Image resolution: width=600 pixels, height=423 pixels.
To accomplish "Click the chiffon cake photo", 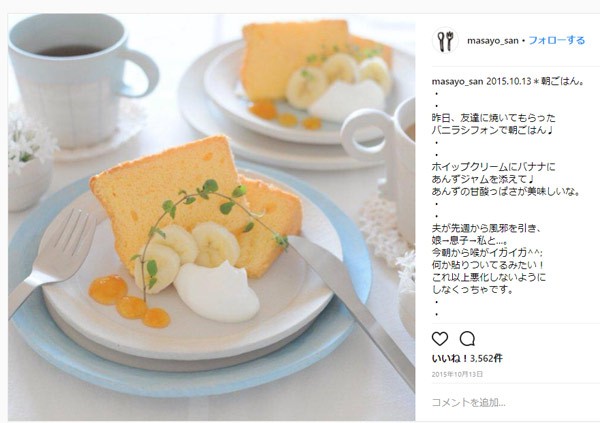I will coord(211,217).
